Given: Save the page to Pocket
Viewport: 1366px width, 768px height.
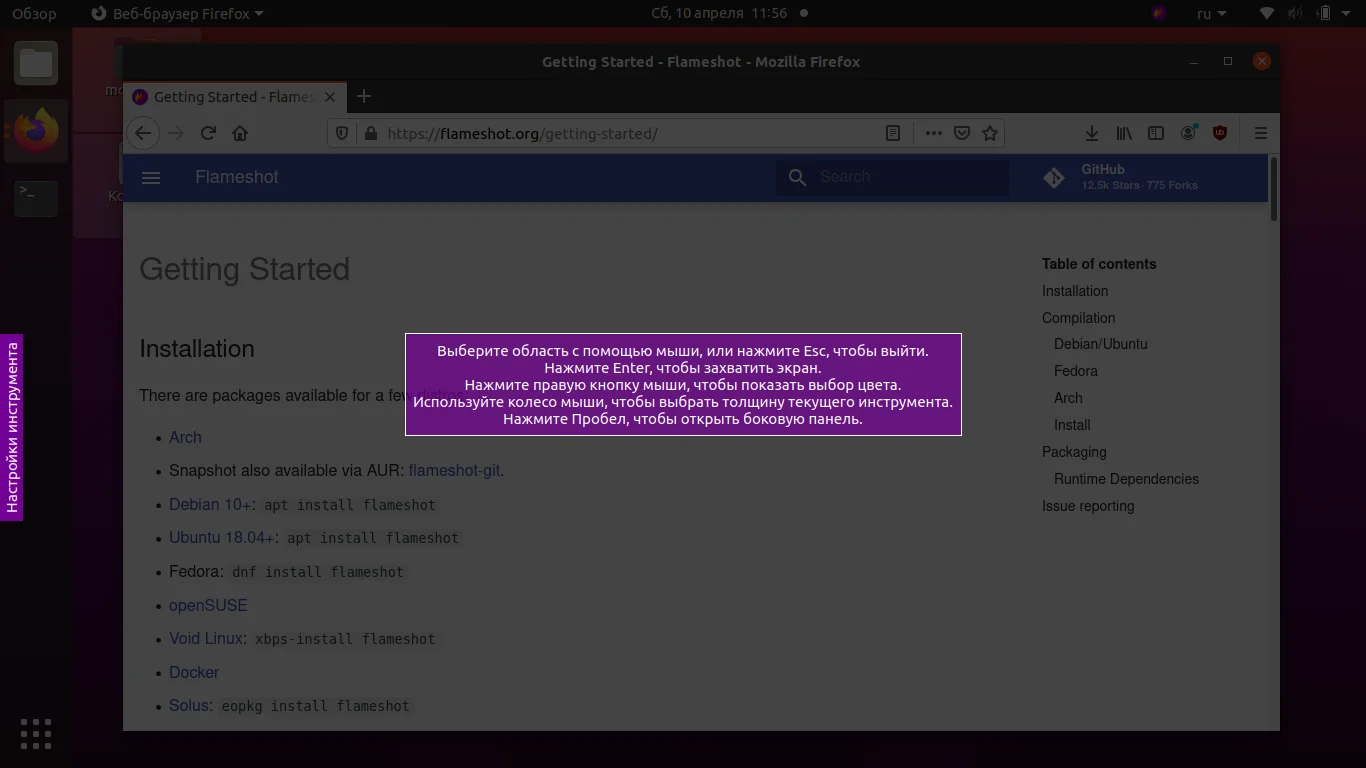Looking at the screenshot, I should pyautogui.click(x=962, y=133).
